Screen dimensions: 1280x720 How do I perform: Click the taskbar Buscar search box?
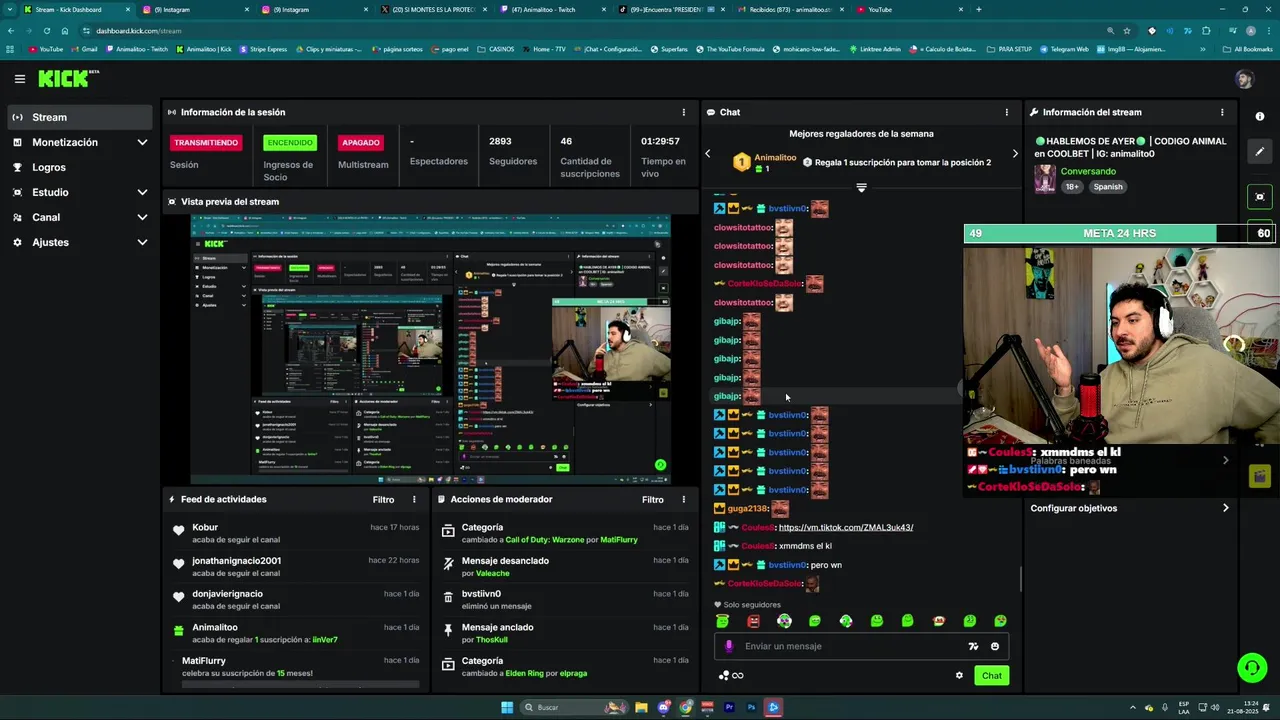pos(575,707)
